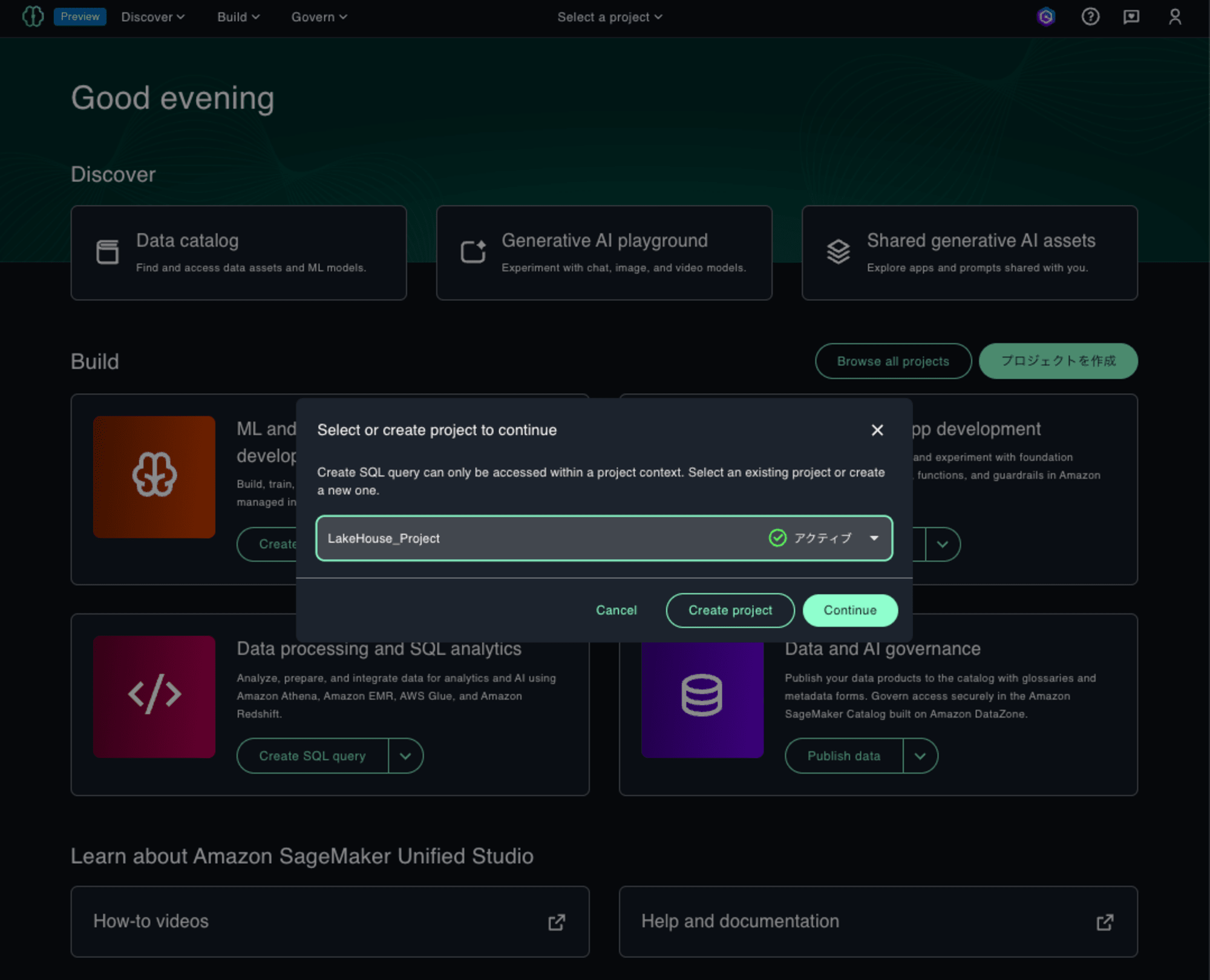1210x980 pixels.
Task: Open Help and documentation external link icon
Action: coord(1105,922)
